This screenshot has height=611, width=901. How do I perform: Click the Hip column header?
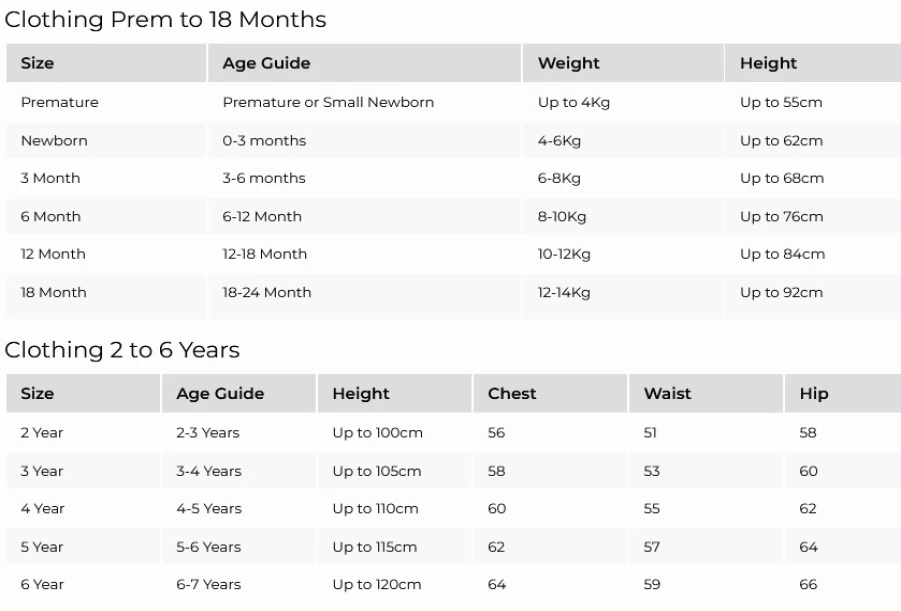(842, 393)
